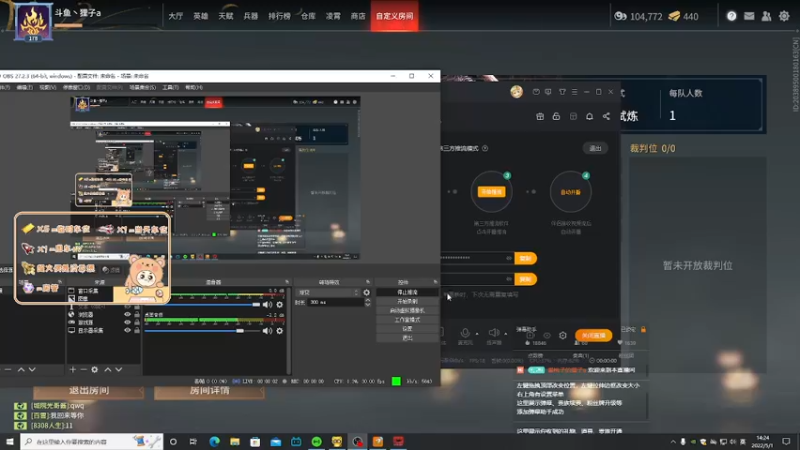
Task: Go to the 排行榜 tab
Action: click(x=279, y=16)
